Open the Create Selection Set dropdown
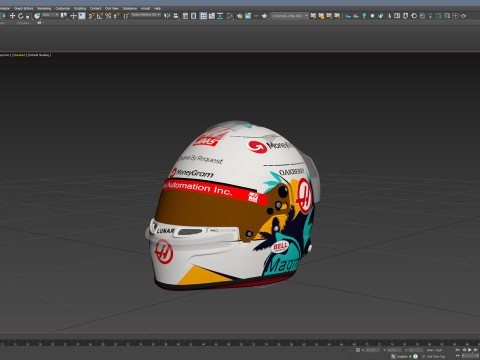 pyautogui.click(x=146, y=15)
